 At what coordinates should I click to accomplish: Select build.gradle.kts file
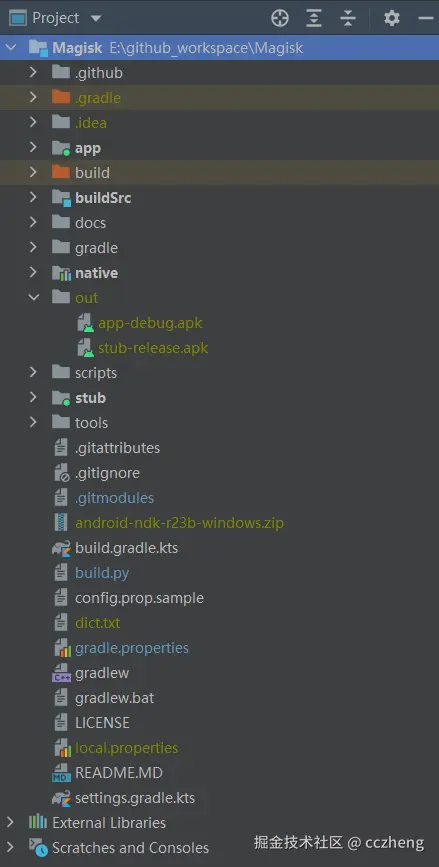tap(127, 548)
